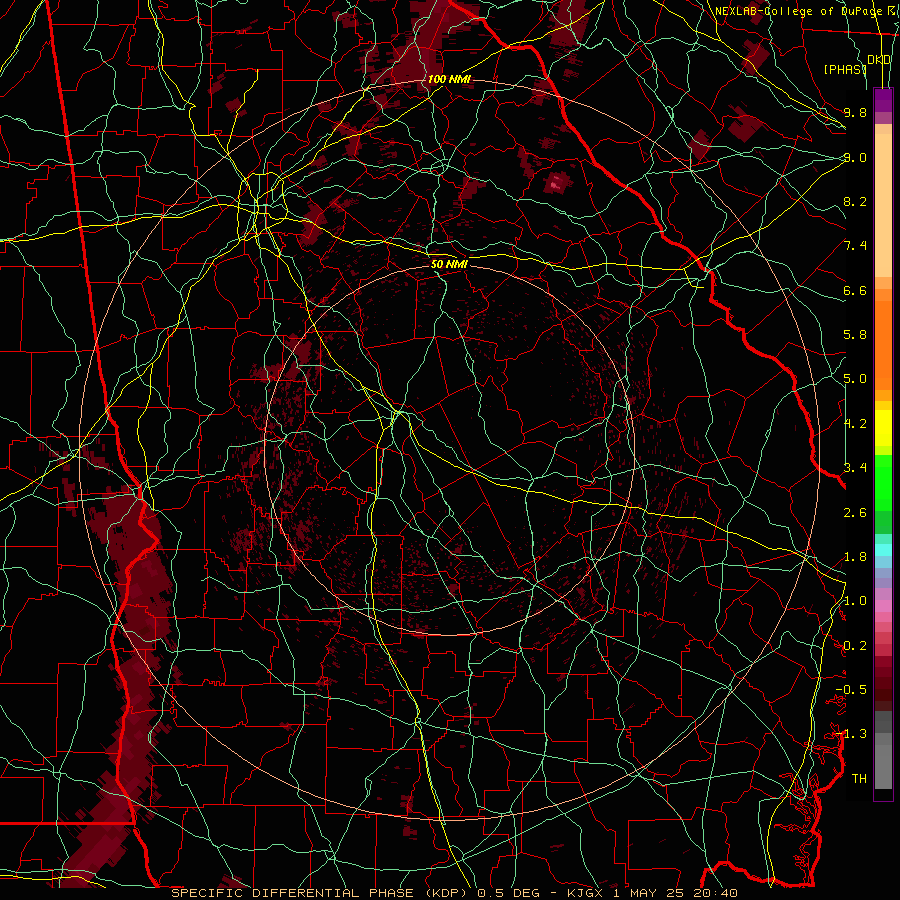Click the 4.2 value on color scale
This screenshot has height=900, width=900.
click(855, 424)
